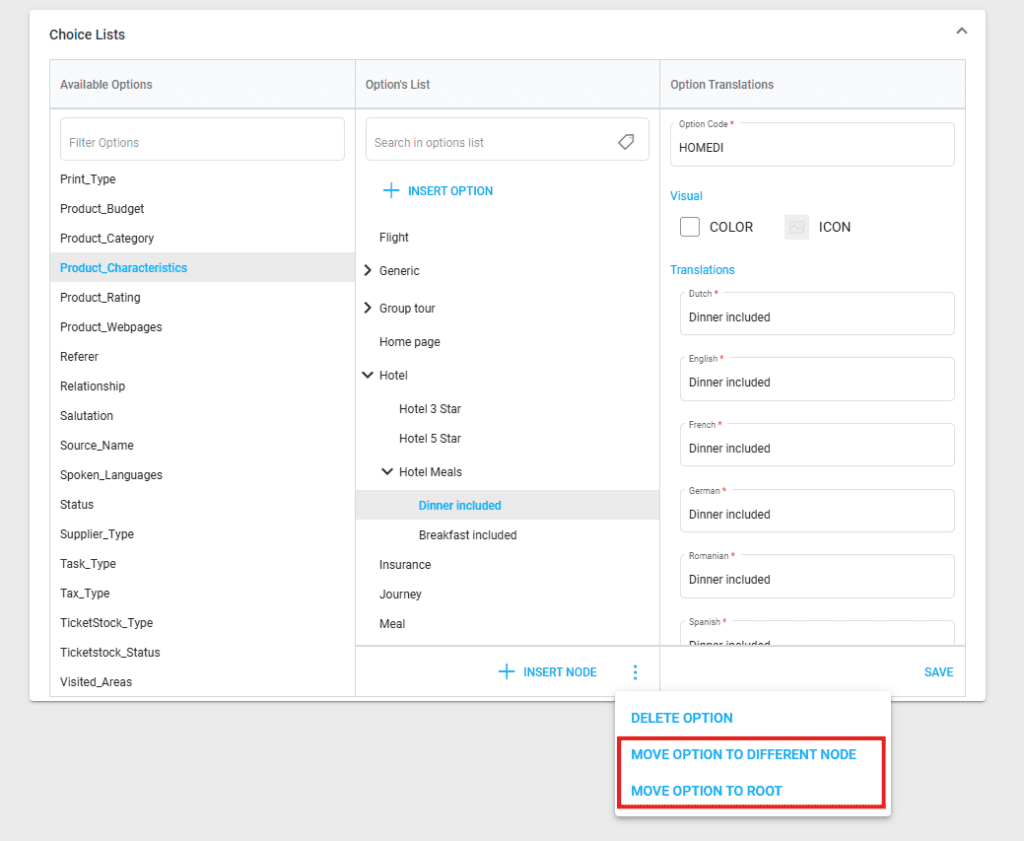The height and width of the screenshot is (841, 1024).
Task: Click the Option Code field
Action: point(812,147)
